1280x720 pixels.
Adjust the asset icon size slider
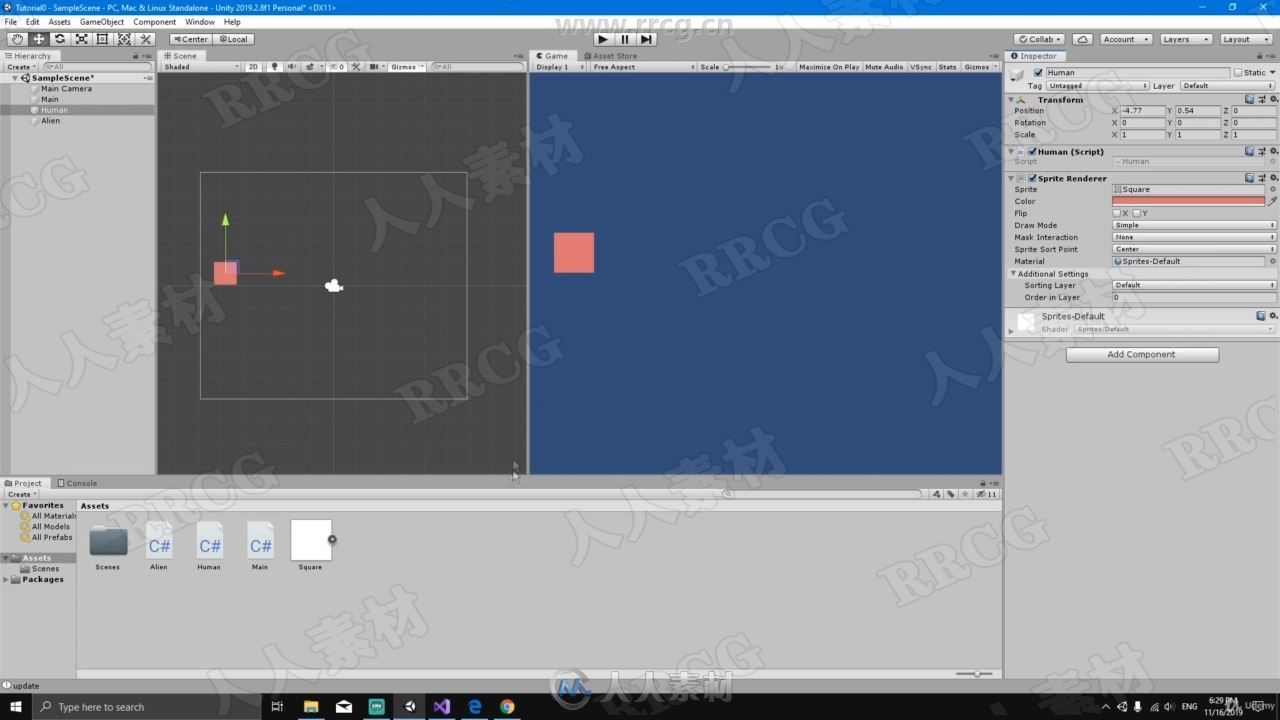[x=975, y=674]
